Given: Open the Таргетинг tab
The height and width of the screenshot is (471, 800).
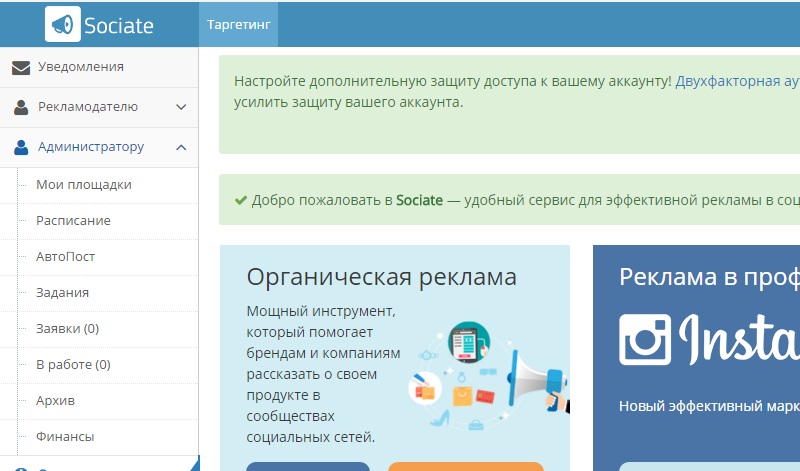Looking at the screenshot, I should (238, 24).
